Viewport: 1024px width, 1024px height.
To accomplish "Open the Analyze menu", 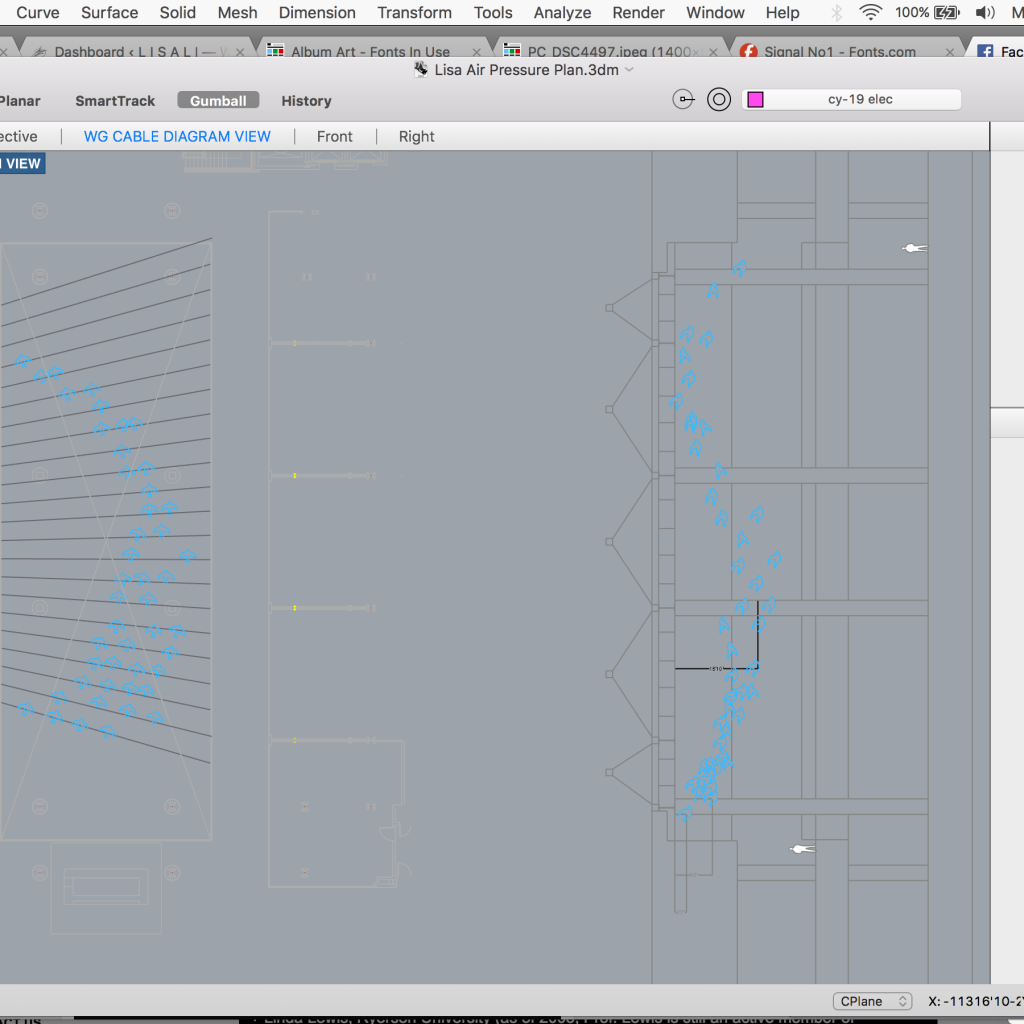I will click(x=562, y=12).
